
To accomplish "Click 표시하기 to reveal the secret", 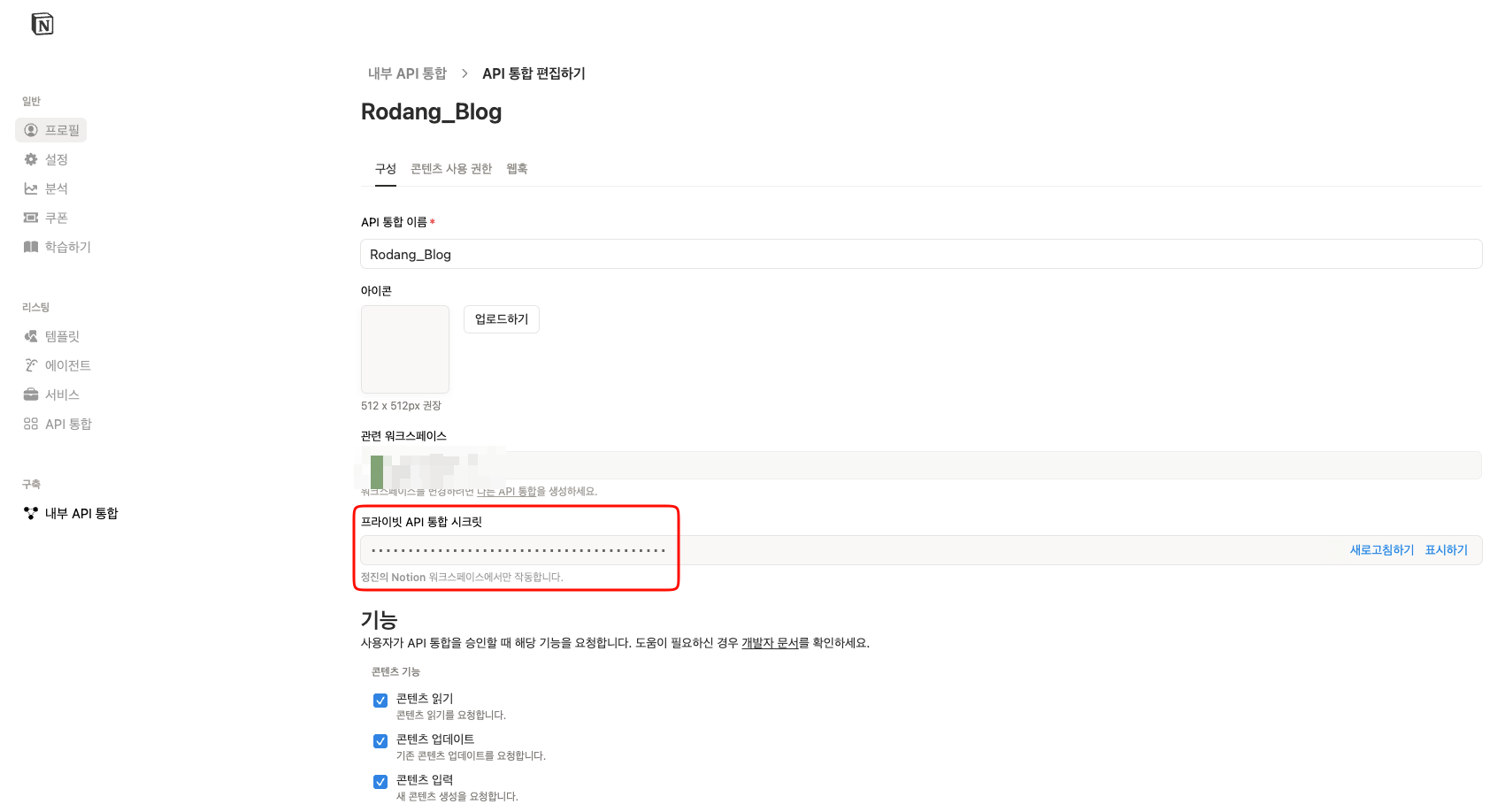I will 1446,550.
